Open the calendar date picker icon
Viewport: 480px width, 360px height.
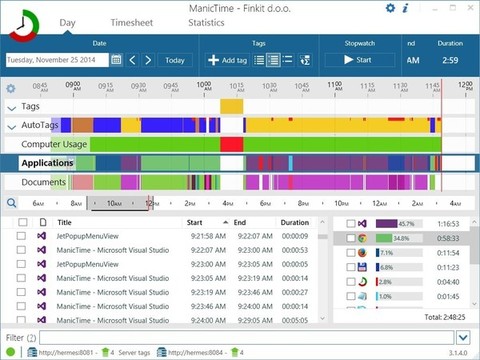(116, 60)
